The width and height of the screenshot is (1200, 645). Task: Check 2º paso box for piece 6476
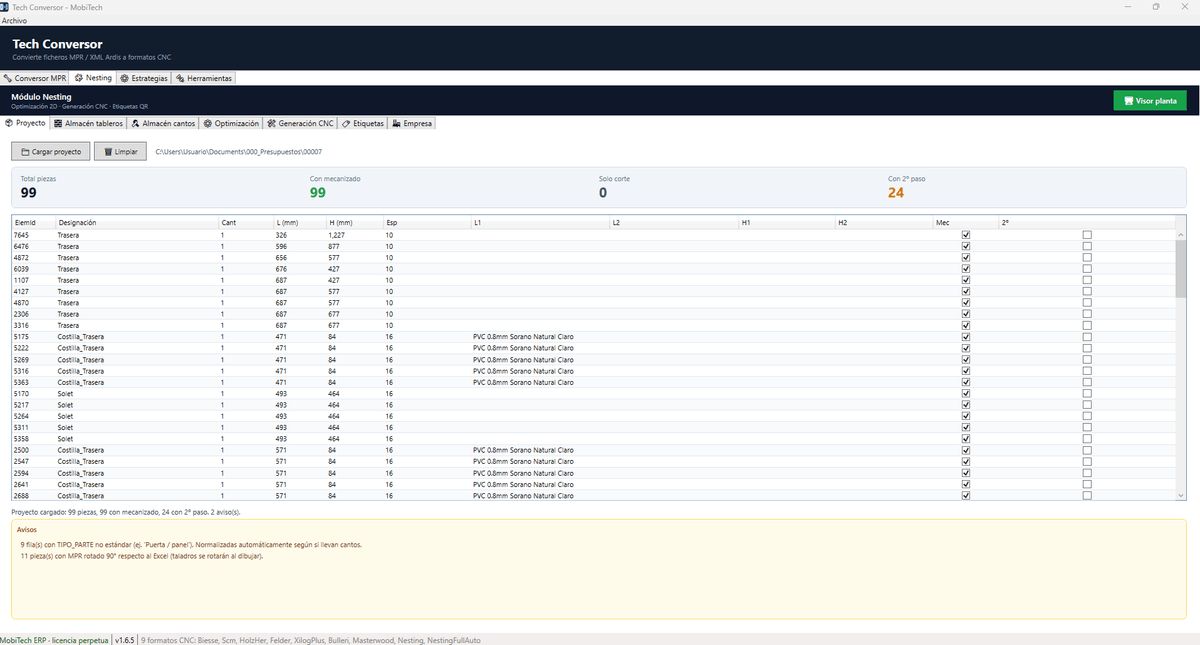point(1087,246)
